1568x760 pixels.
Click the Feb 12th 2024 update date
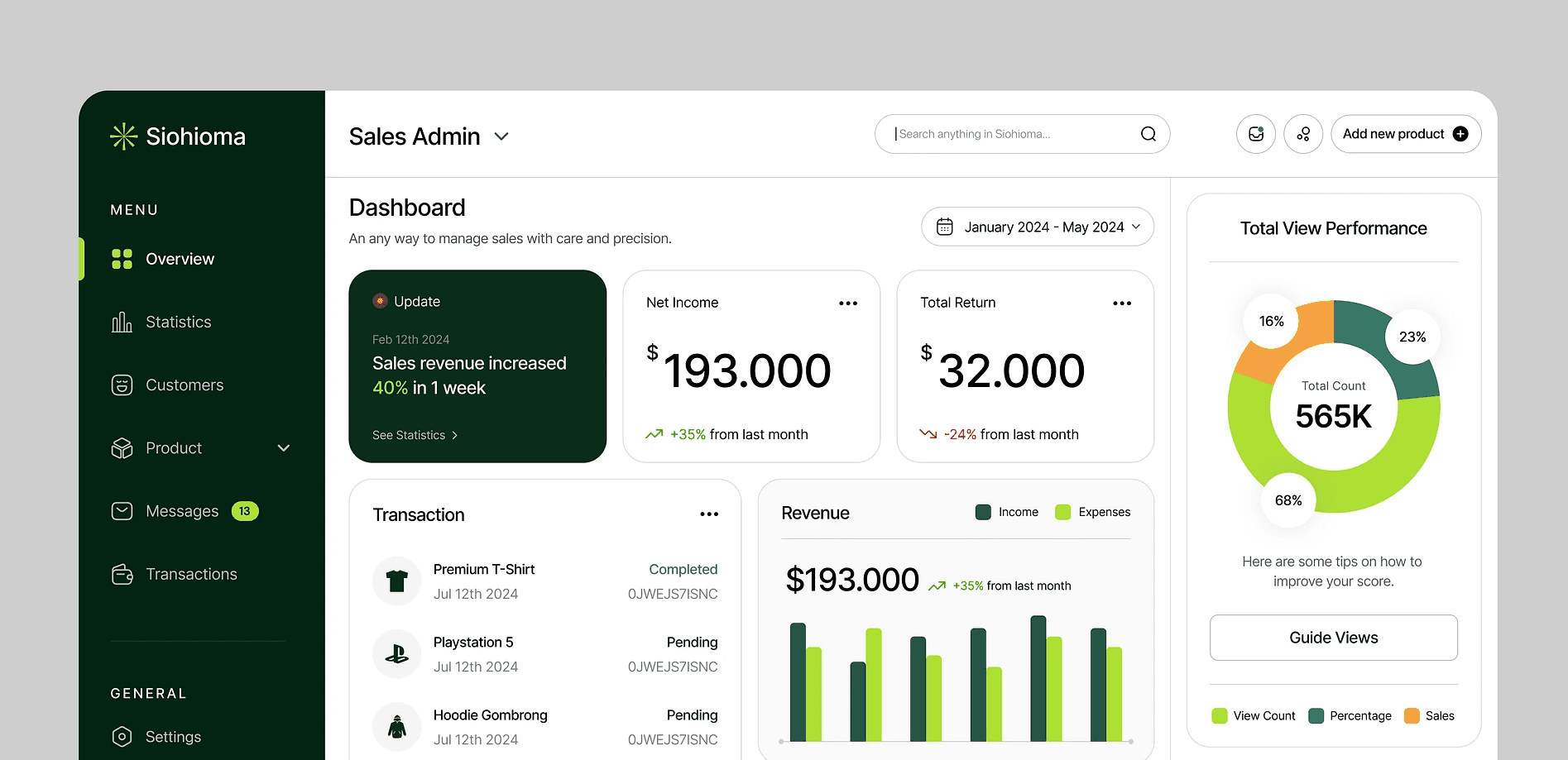coord(411,340)
